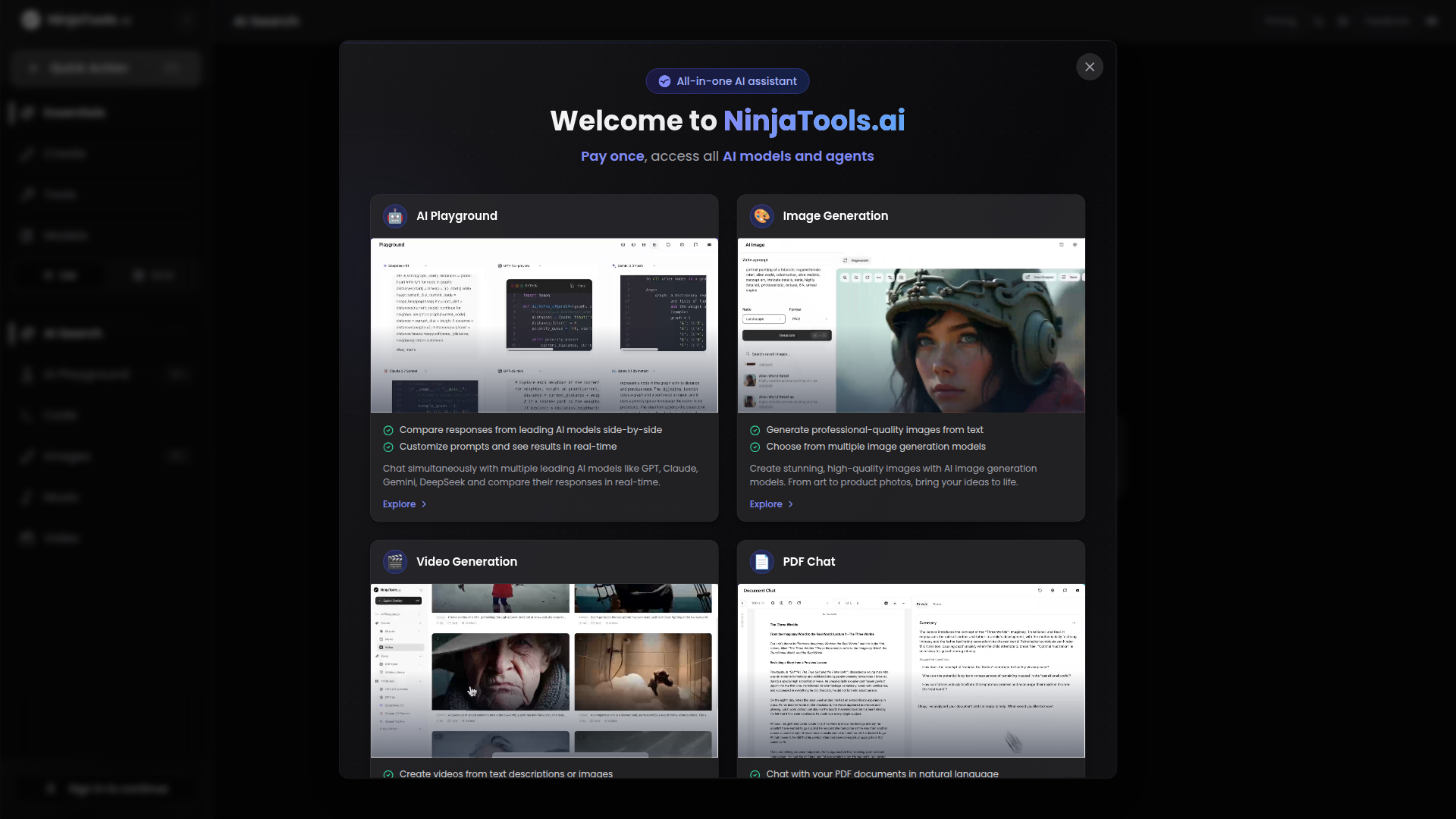This screenshot has height=819, width=1456.
Task: Select the Image Generation card title
Action: 835,216
